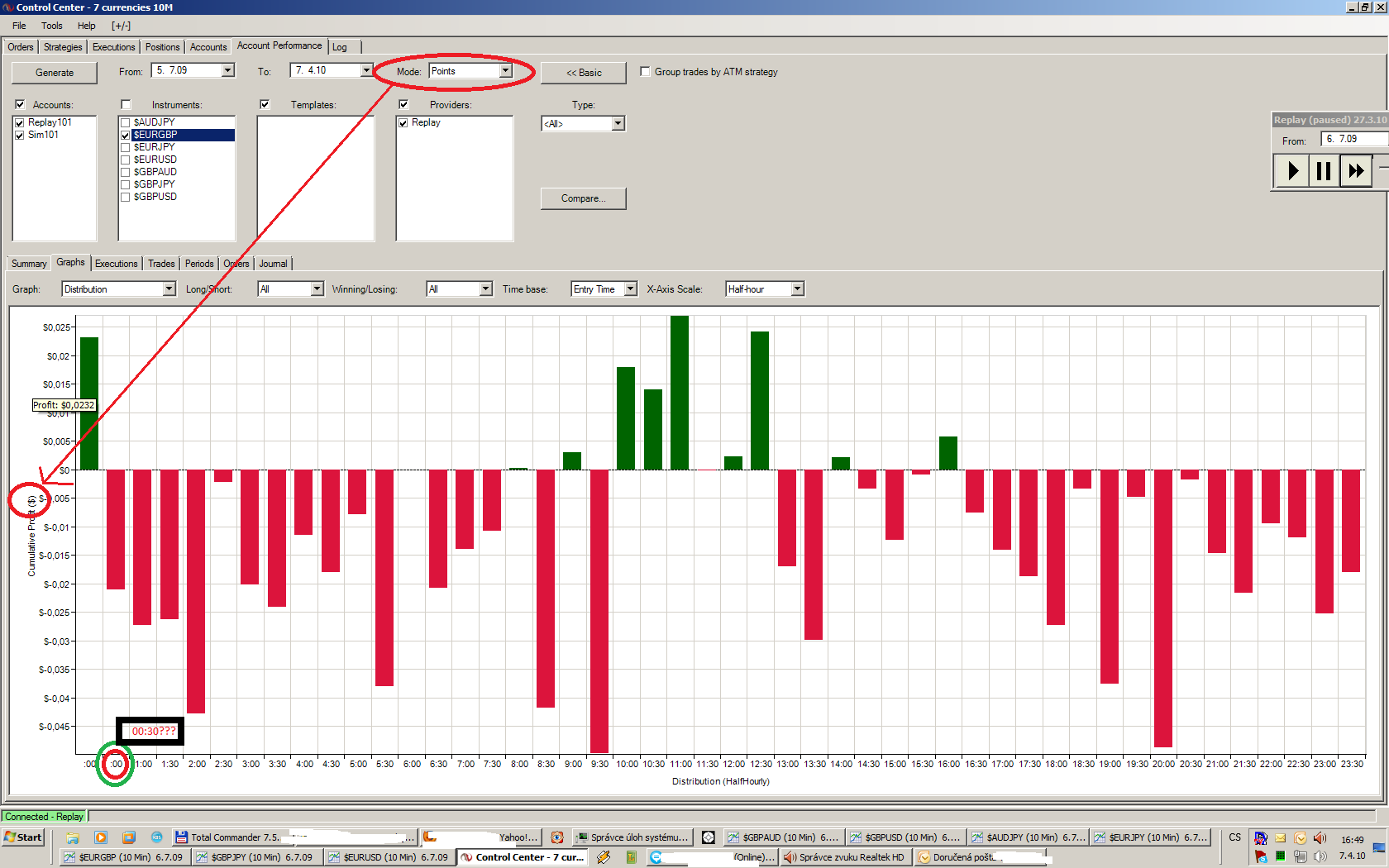
Task: Open the mail envelope tray icon
Action: (1281, 838)
